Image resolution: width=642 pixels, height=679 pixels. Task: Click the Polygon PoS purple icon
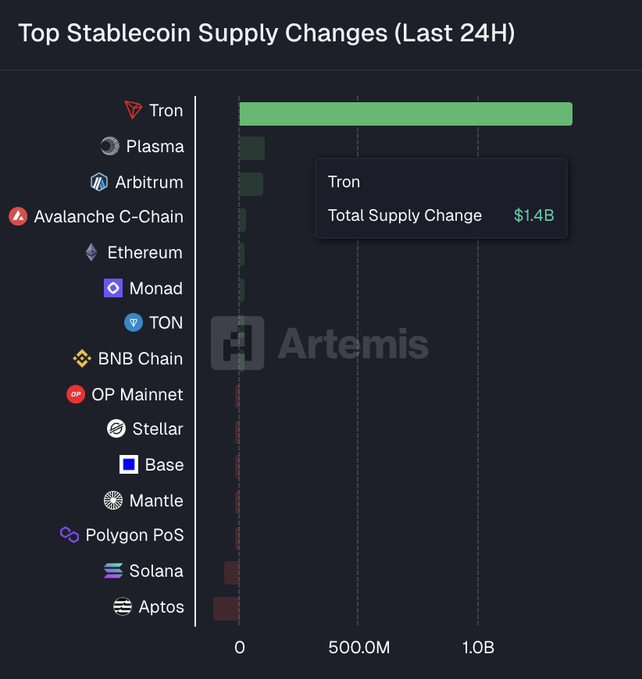click(x=69, y=535)
